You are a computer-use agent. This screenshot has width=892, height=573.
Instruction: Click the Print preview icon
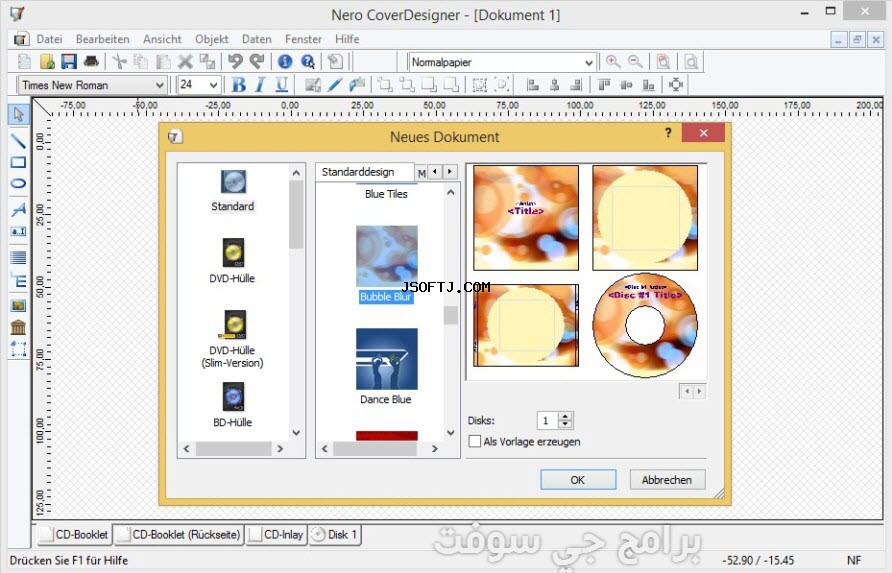click(691, 61)
